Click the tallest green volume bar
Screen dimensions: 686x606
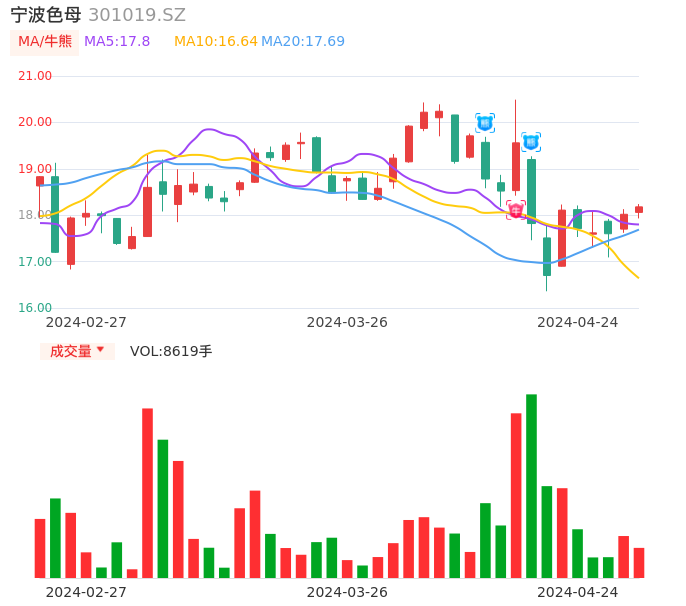(531, 486)
